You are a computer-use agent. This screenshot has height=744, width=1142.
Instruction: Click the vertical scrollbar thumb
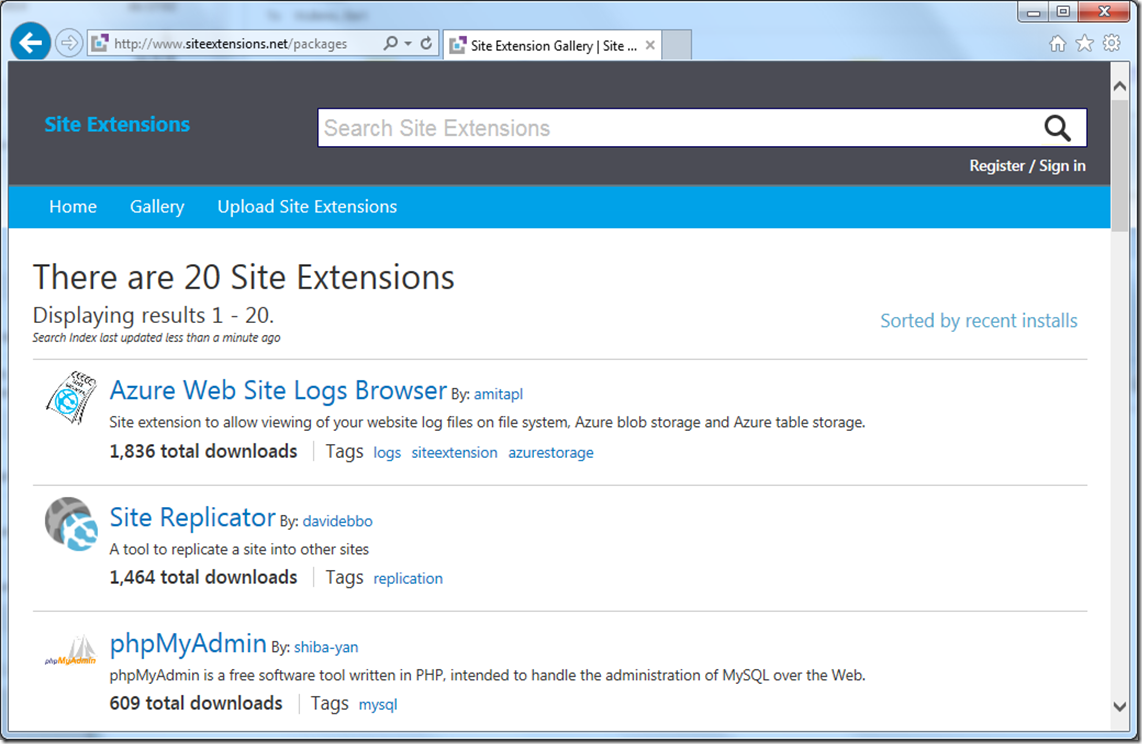(1119, 164)
